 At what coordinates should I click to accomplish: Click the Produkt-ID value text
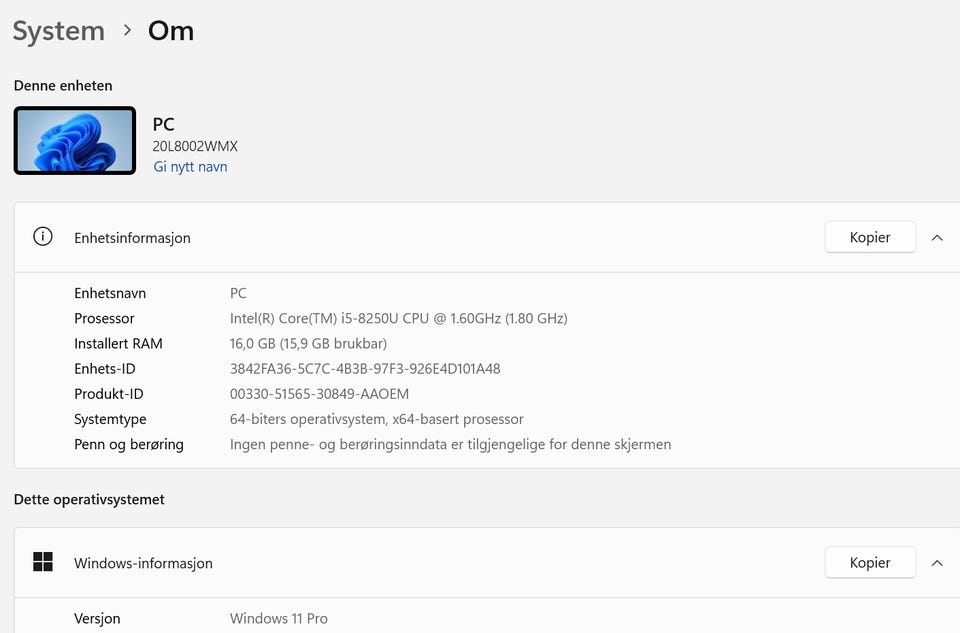click(x=319, y=394)
